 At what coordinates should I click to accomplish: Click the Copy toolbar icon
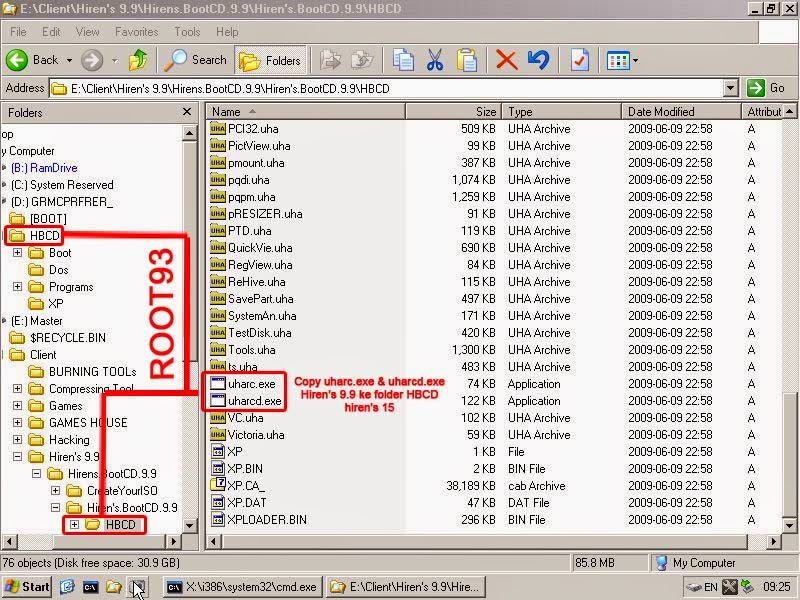point(403,60)
